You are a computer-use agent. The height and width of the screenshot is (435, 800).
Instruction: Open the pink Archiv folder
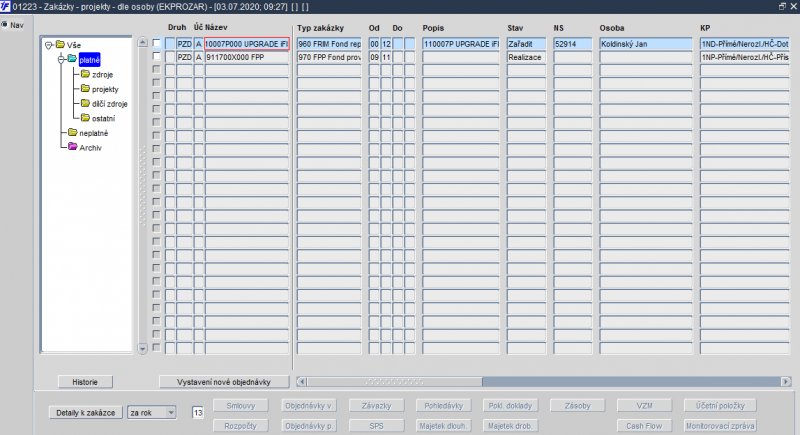72,147
